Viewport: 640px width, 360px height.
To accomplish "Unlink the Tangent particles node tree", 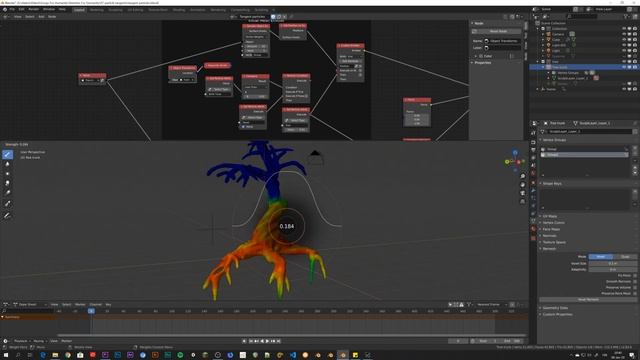I will click(285, 17).
